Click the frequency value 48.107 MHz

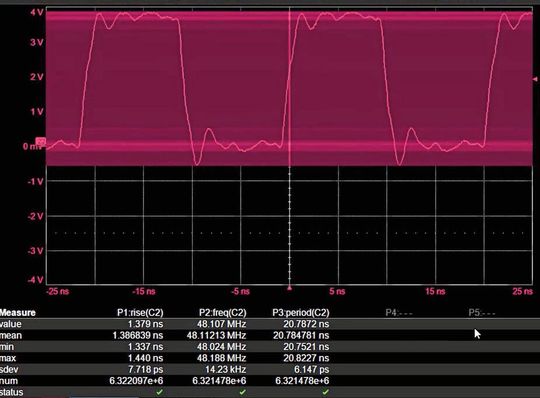tap(222, 324)
